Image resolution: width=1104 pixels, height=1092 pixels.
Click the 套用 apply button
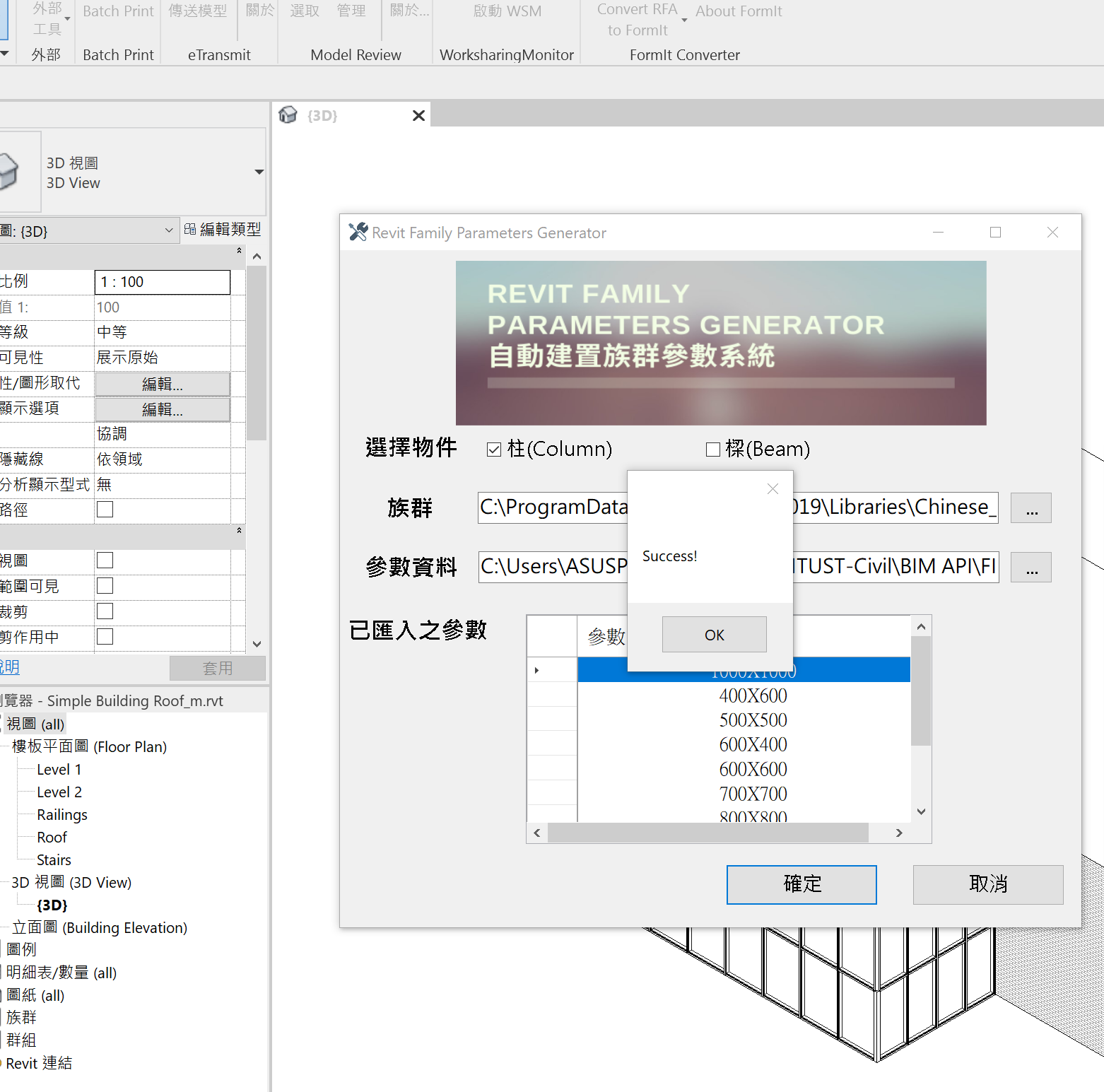(x=218, y=668)
